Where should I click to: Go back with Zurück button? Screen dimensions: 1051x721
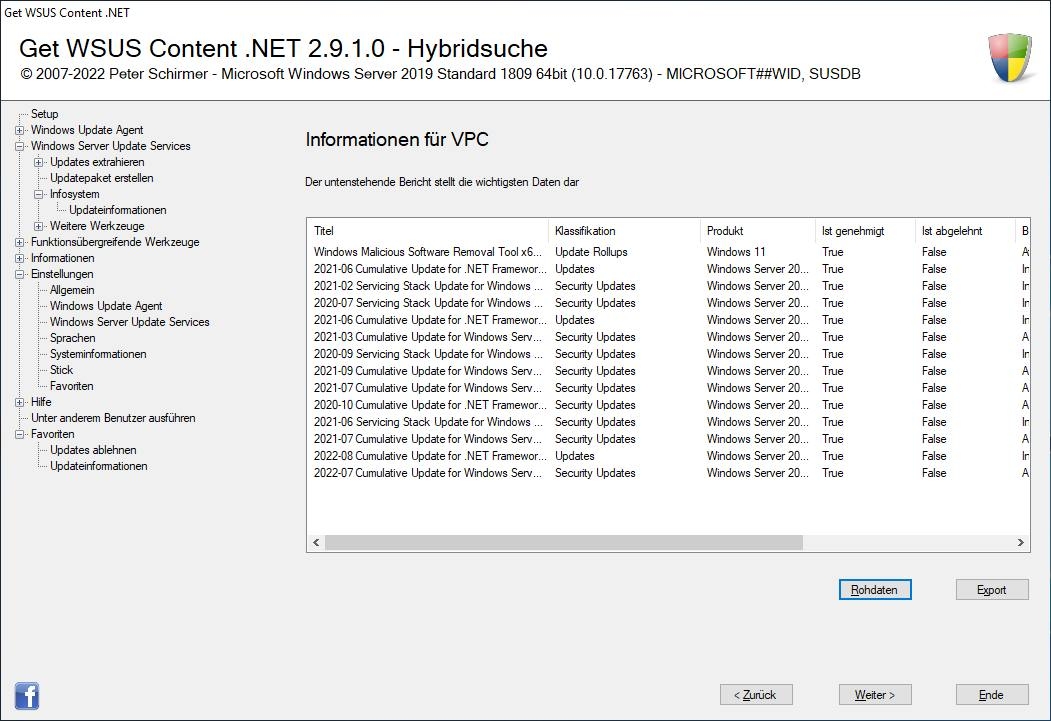click(756, 695)
